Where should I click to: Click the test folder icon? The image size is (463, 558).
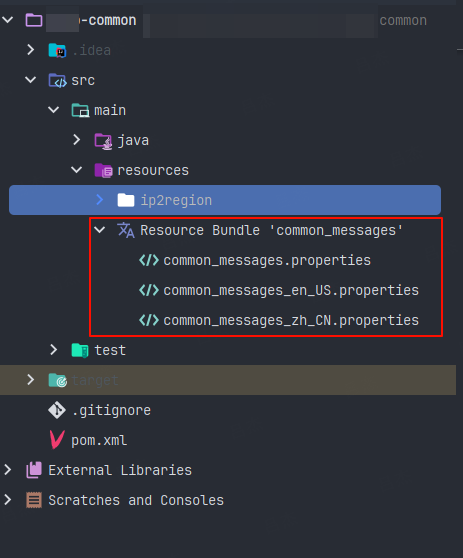pos(80,350)
